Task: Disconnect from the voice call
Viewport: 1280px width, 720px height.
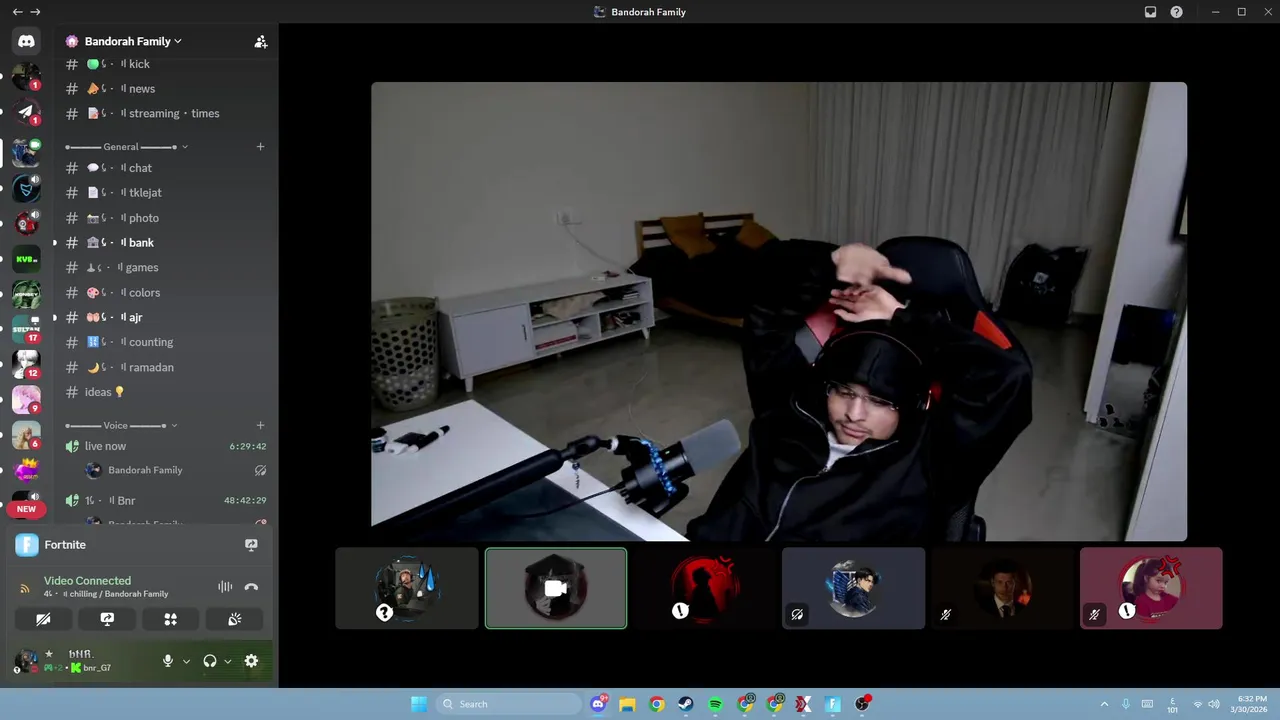Action: tap(251, 587)
